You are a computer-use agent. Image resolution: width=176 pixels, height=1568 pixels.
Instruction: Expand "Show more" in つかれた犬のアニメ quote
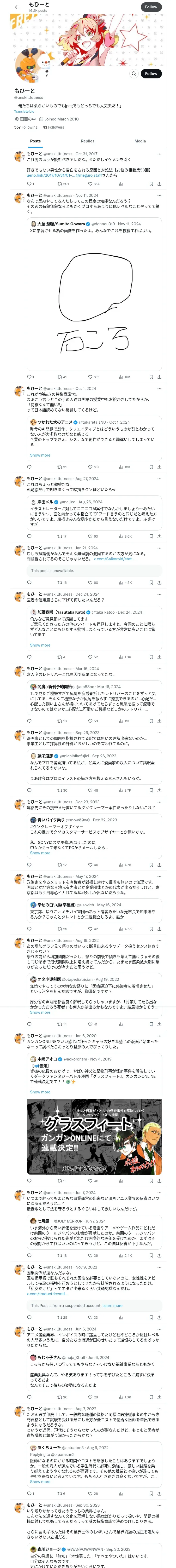40,455
